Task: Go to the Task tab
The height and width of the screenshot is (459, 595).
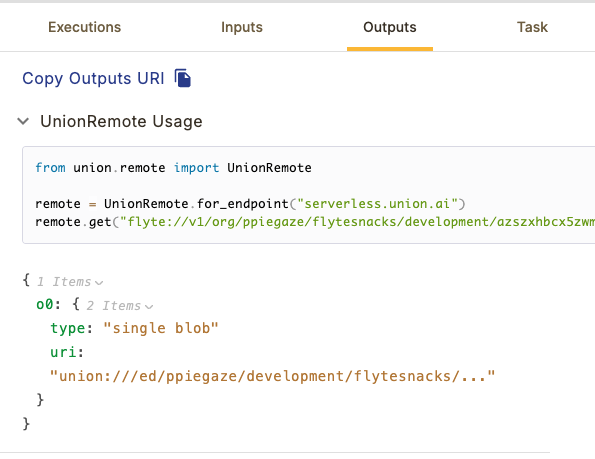Action: click(532, 27)
